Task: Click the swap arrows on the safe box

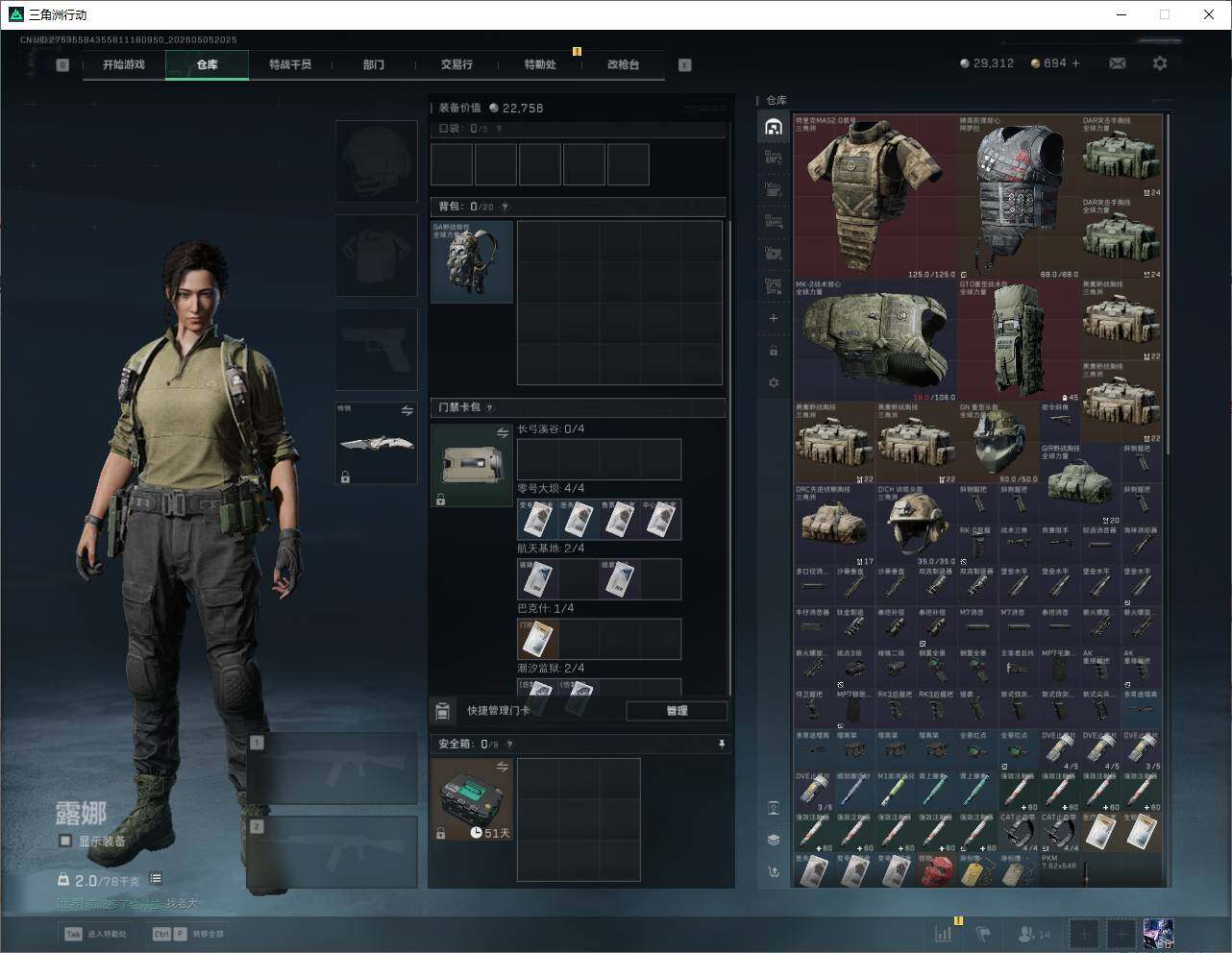Action: pyautogui.click(x=503, y=767)
